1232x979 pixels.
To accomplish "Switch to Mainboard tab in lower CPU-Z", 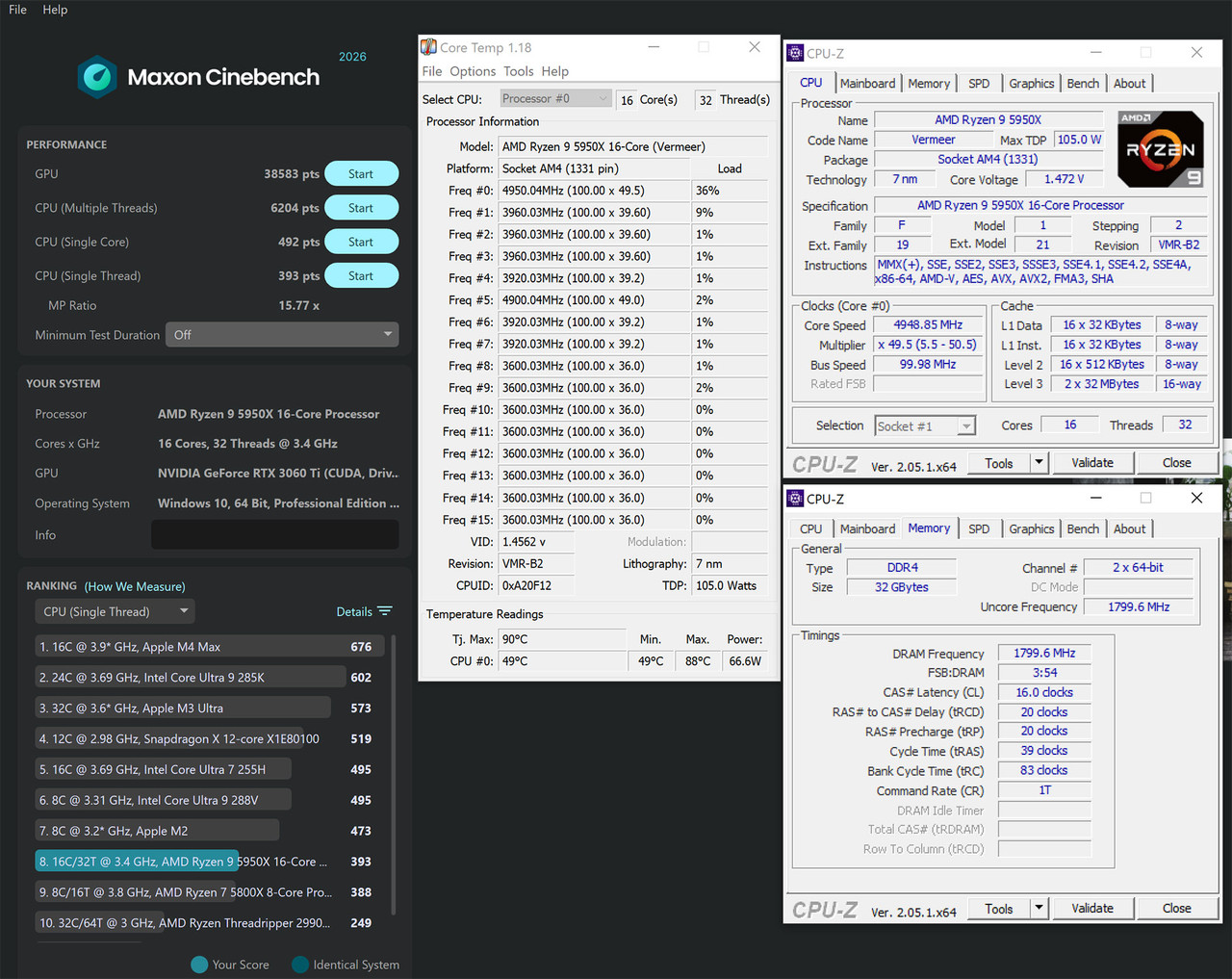I will coord(867,528).
